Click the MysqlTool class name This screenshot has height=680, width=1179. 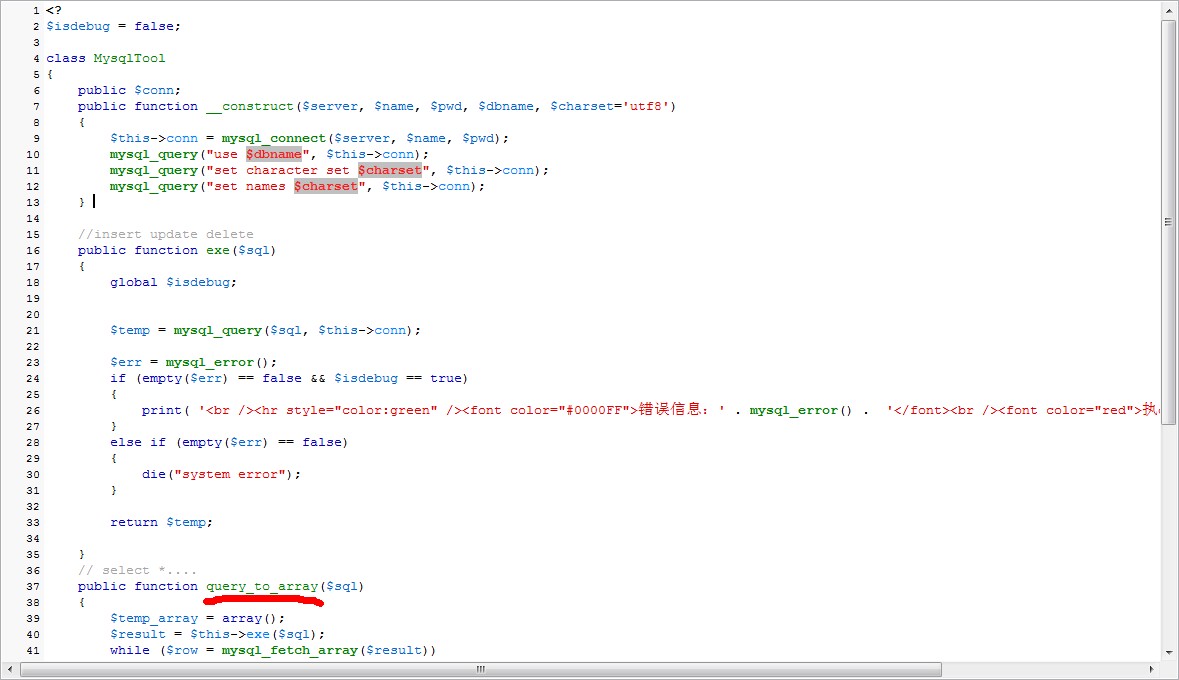point(129,58)
